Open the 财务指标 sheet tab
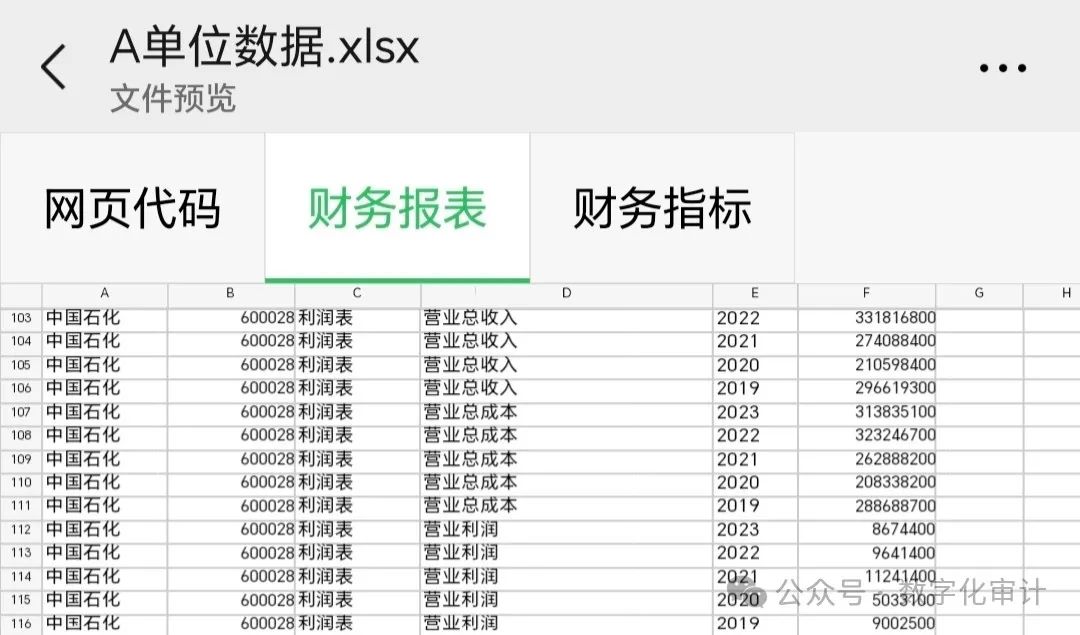The image size is (1080, 635). [662, 208]
